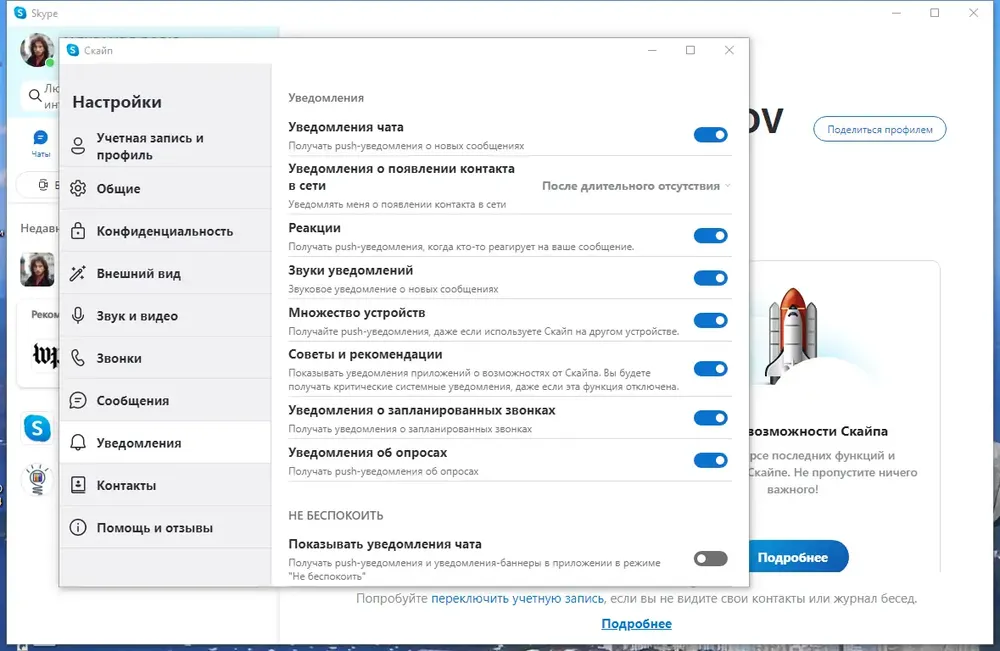Follow the 'переключить учетную запись' link
This screenshot has width=1000, height=651.
point(517,598)
